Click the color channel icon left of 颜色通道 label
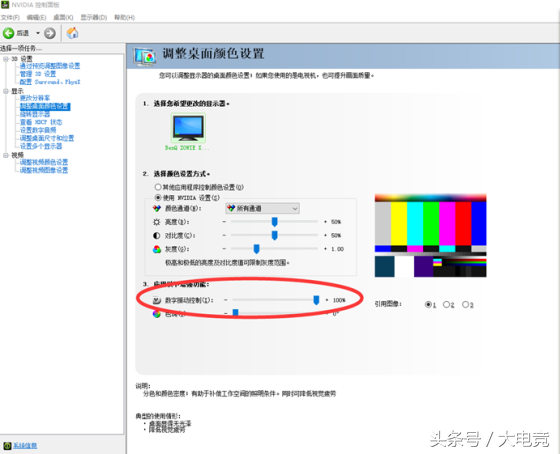 tap(157, 208)
